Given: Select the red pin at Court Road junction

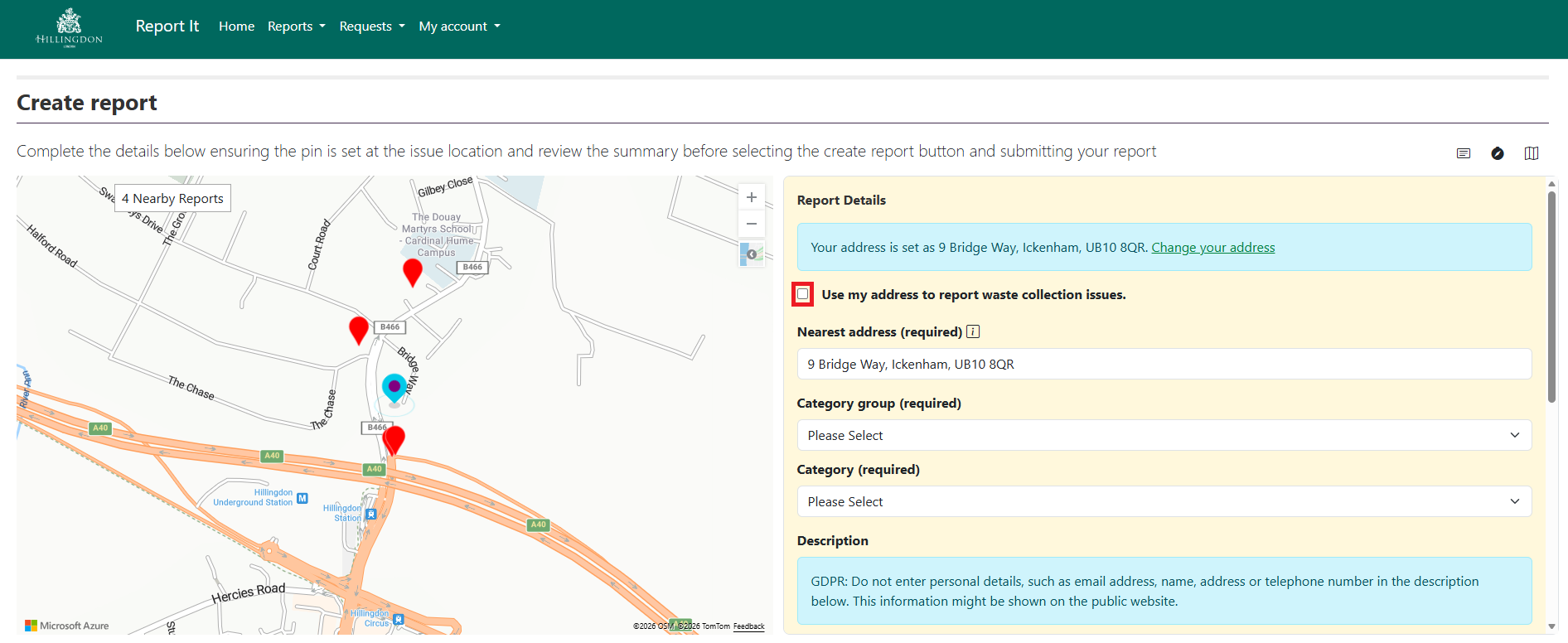Looking at the screenshot, I should (x=359, y=330).
